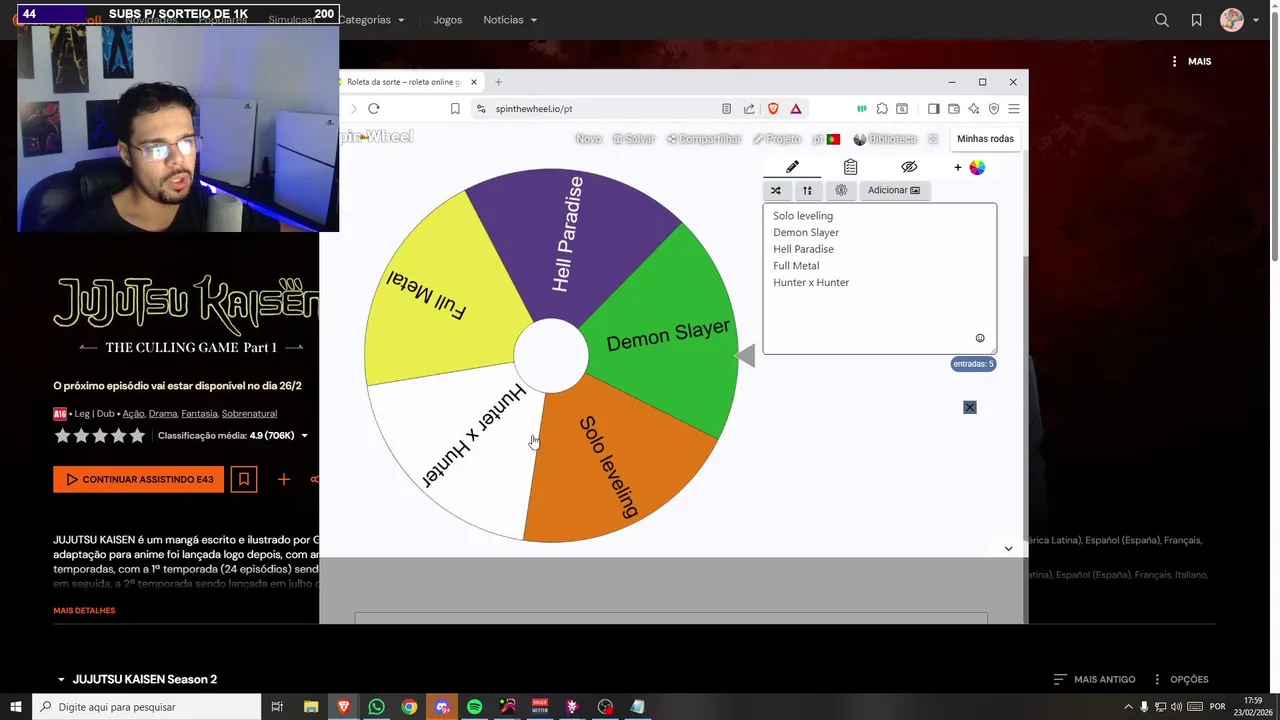This screenshot has width=1280, height=720.
Task: Click Adicionar image button
Action: tap(894, 190)
